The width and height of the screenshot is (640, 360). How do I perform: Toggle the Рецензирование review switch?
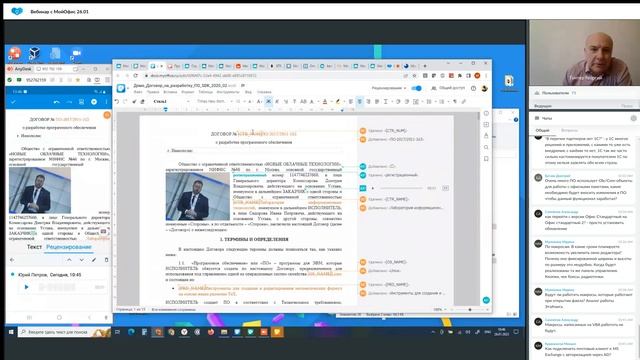tap(416, 88)
